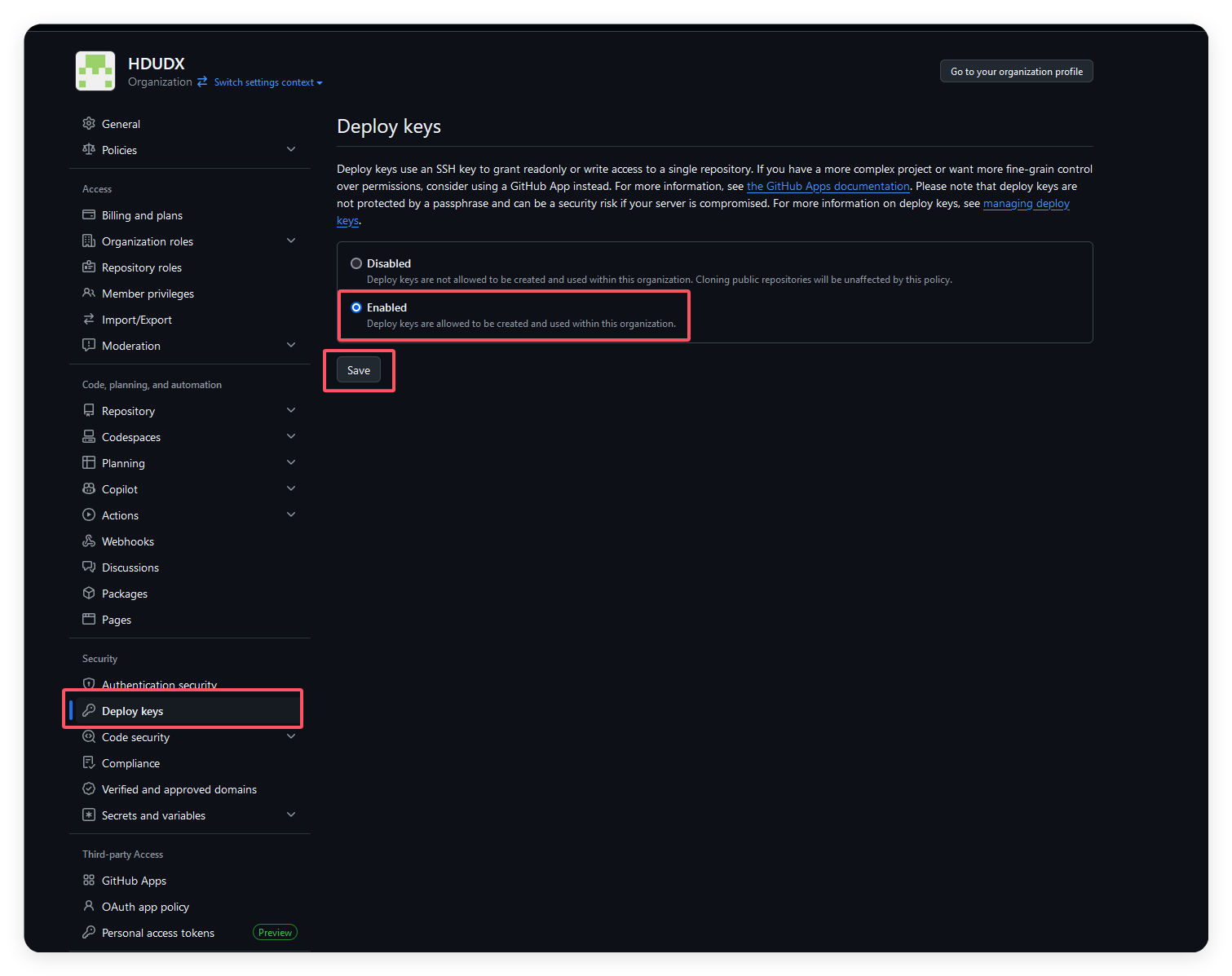Click the General gear icon

(x=89, y=123)
